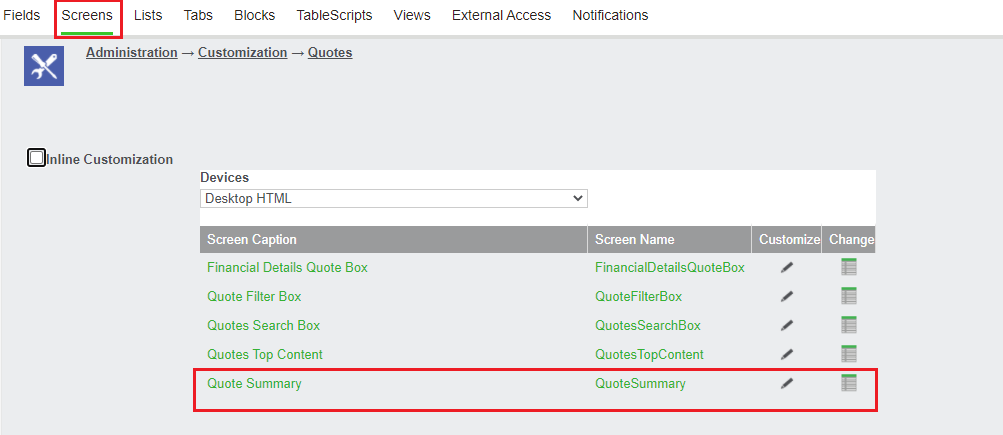
Task: Open change table icon for Quote Summary
Action: (849, 383)
